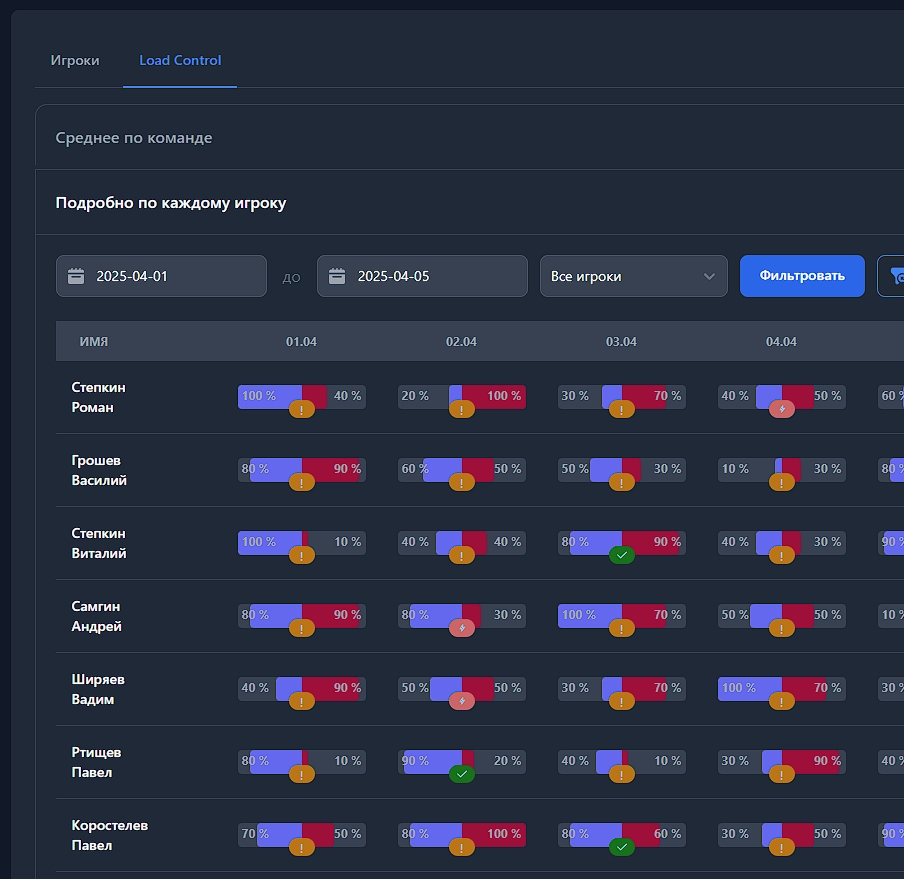Click warning badge for Коростелев Павел on 02.04
904x879 pixels.
click(x=462, y=848)
